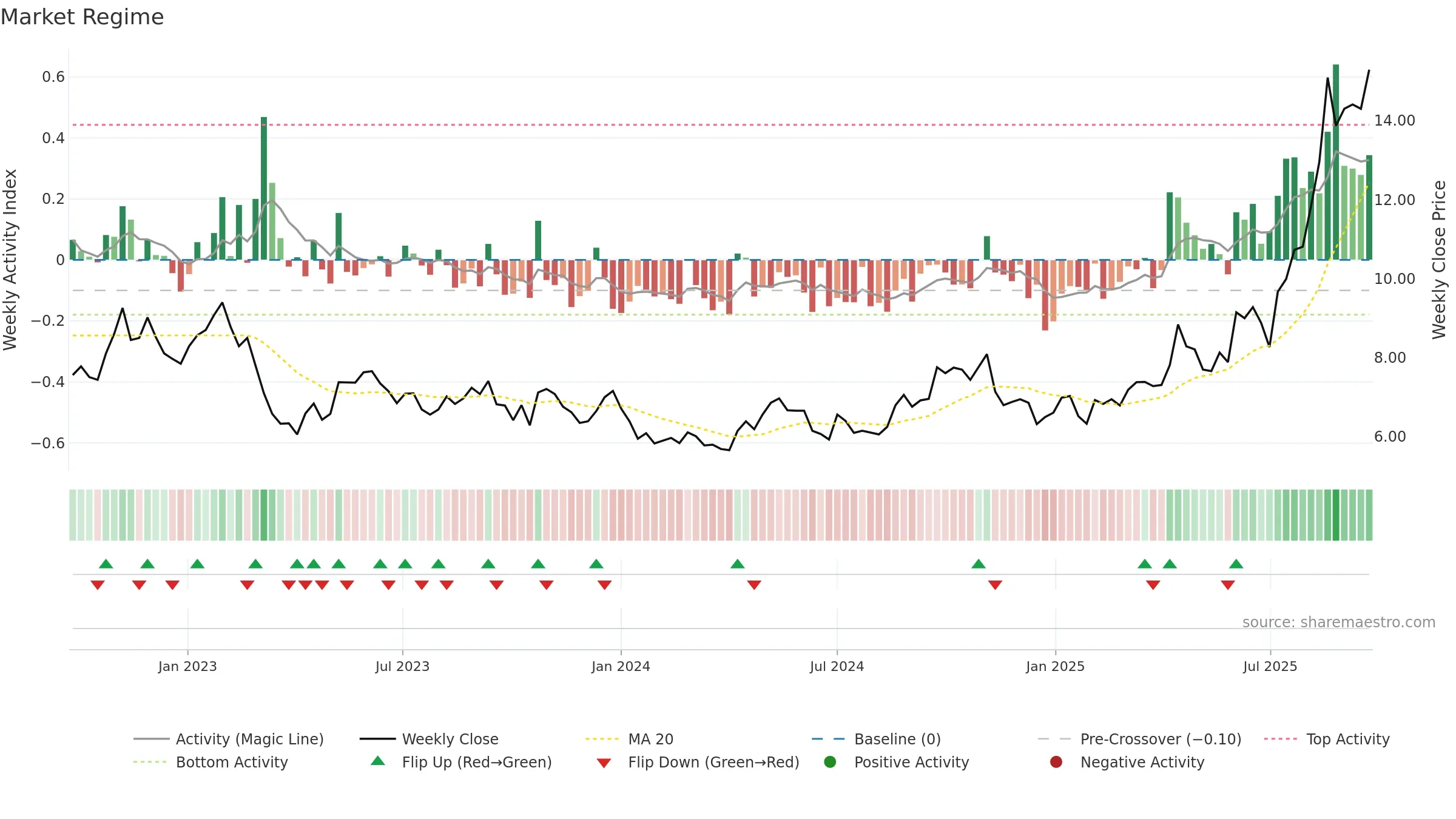Click the Jul 2025 axis label
The image size is (1456, 819).
tap(1270, 666)
